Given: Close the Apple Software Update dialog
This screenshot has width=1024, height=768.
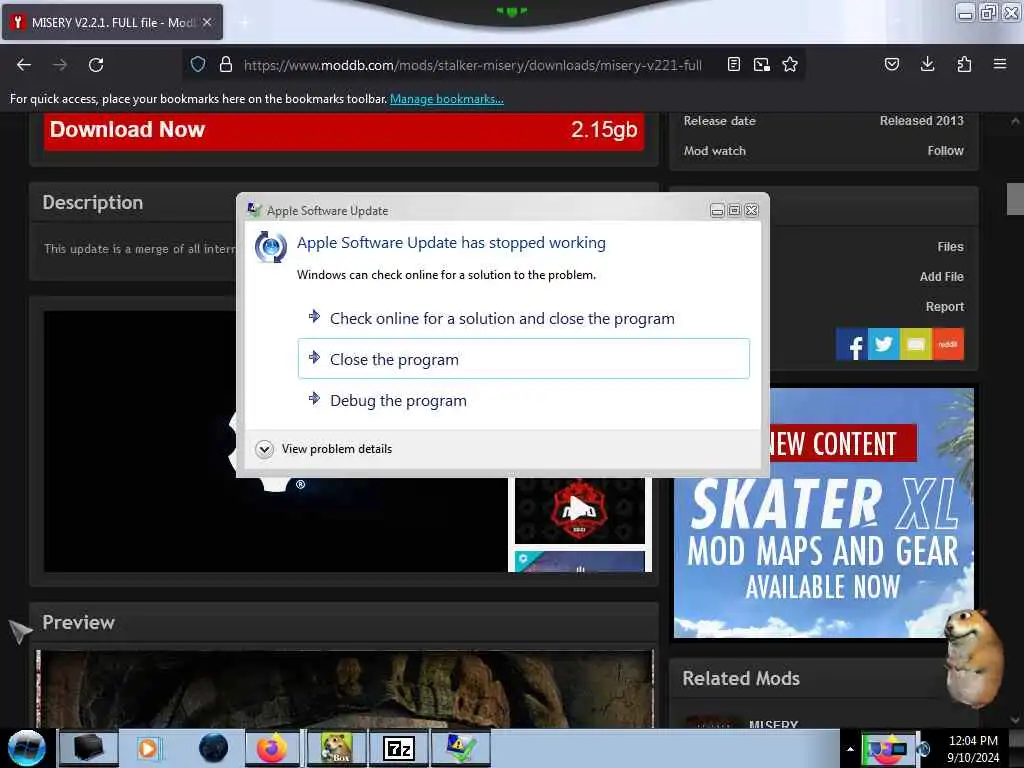Looking at the screenshot, I should [x=752, y=210].
